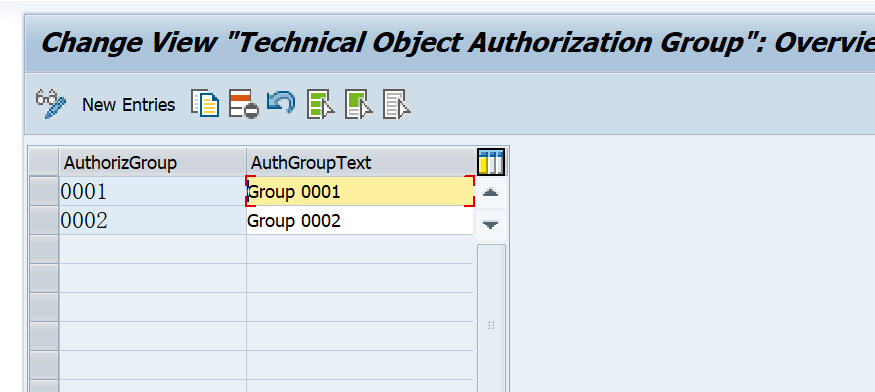Click the Group 0002 text field
The height and width of the screenshot is (392, 875).
[360, 221]
